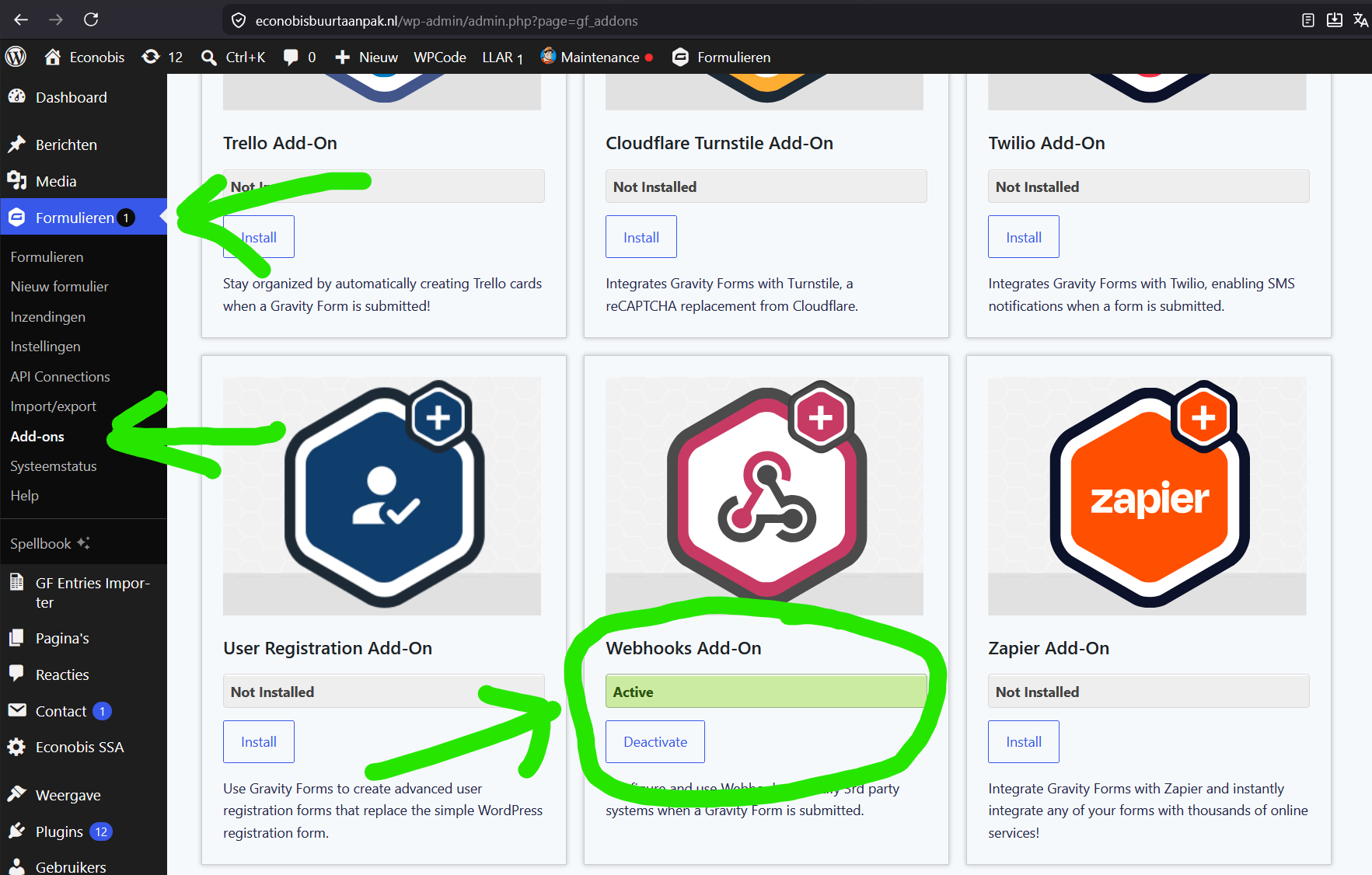Click the Cloudflare Turnstile Add-On title
Image resolution: width=1372 pixels, height=875 pixels.
[x=719, y=143]
